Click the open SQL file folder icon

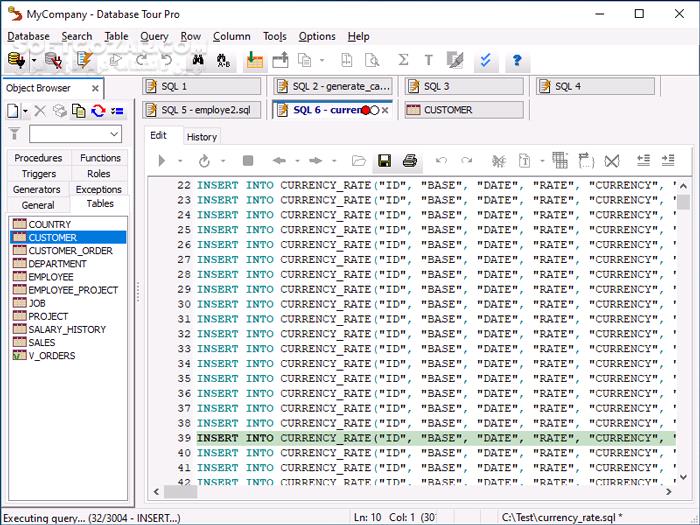[x=358, y=160]
